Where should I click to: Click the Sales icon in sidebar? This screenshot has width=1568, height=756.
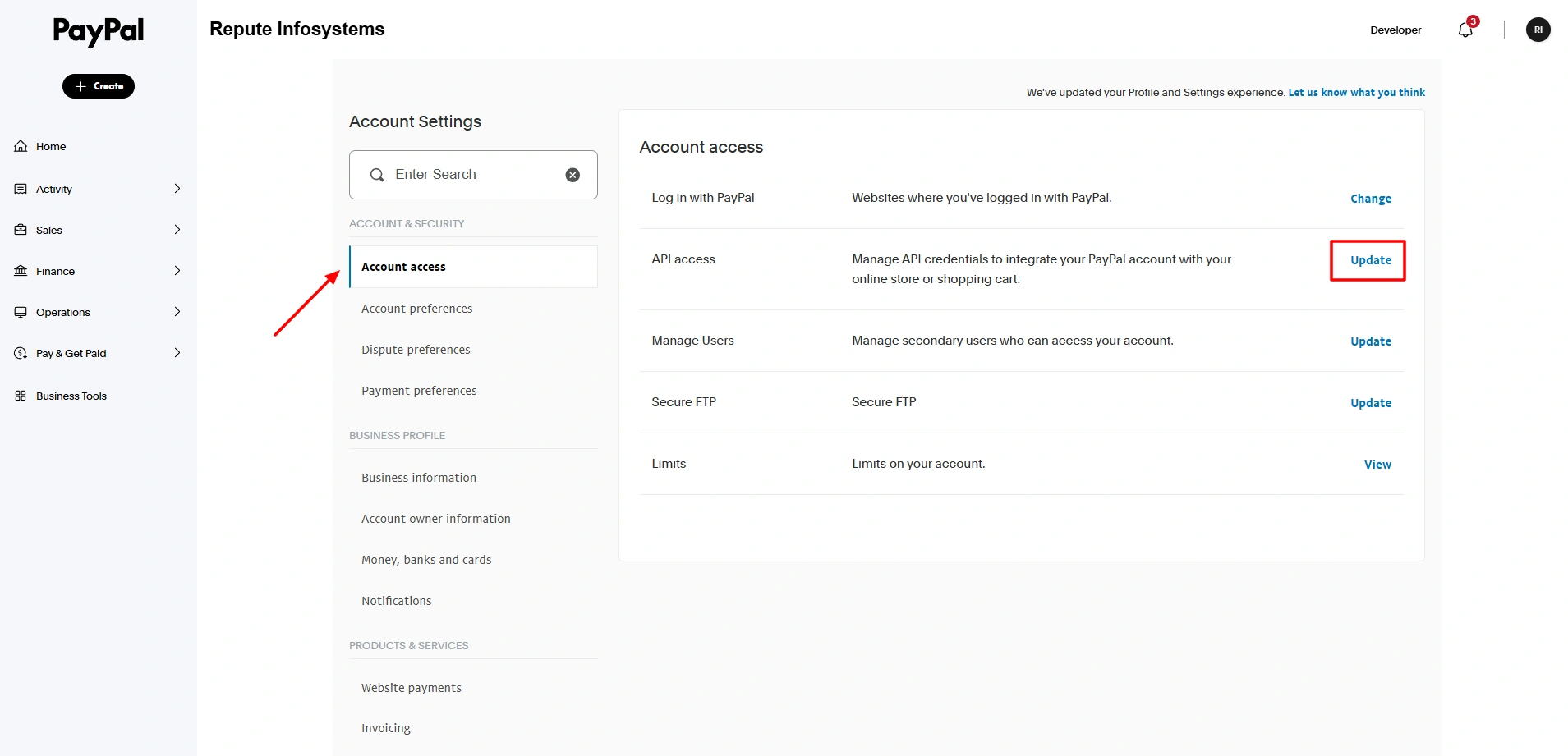point(21,230)
